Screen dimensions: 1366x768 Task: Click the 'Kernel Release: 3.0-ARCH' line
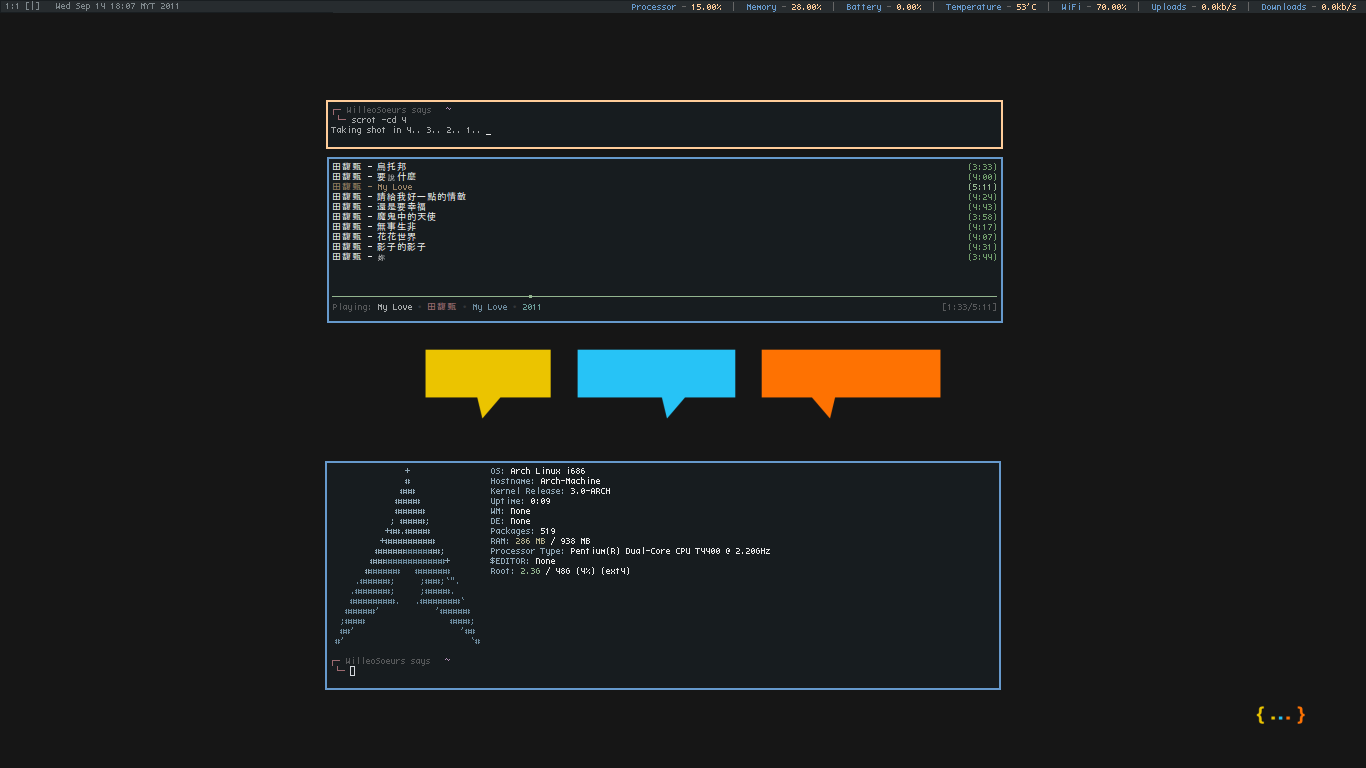pyautogui.click(x=550, y=491)
